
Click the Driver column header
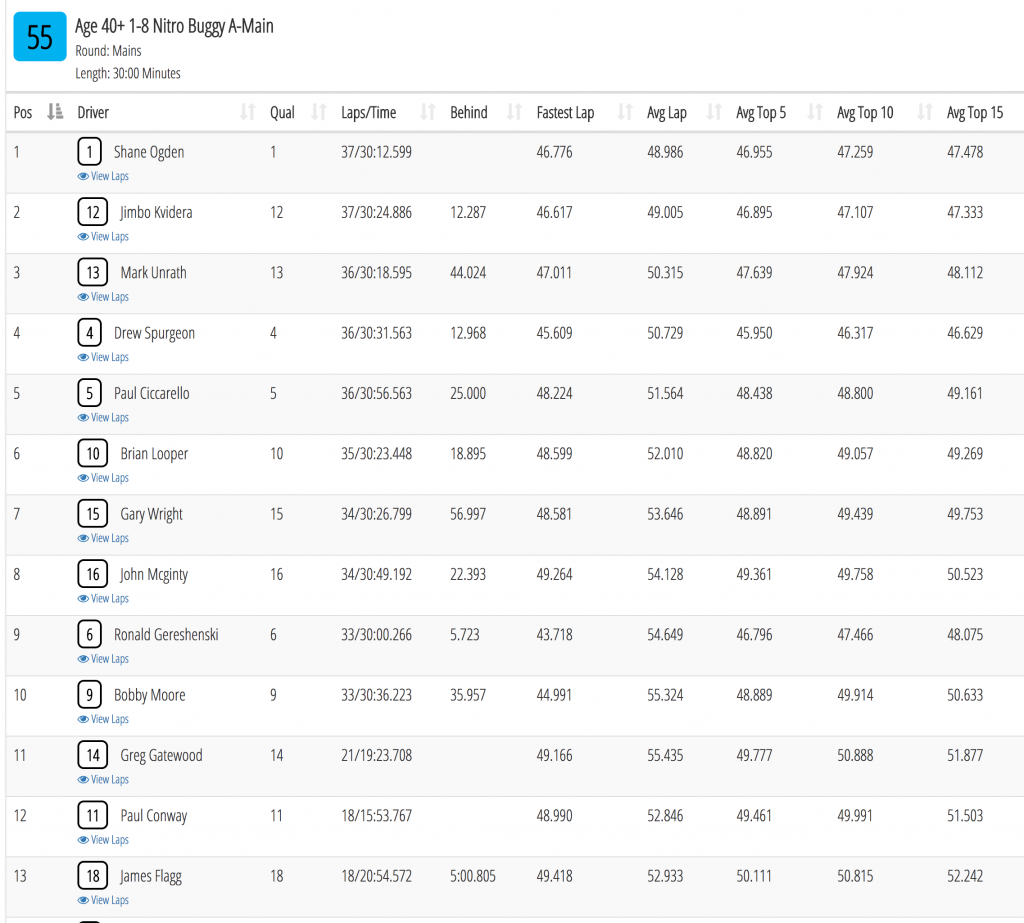tap(93, 112)
